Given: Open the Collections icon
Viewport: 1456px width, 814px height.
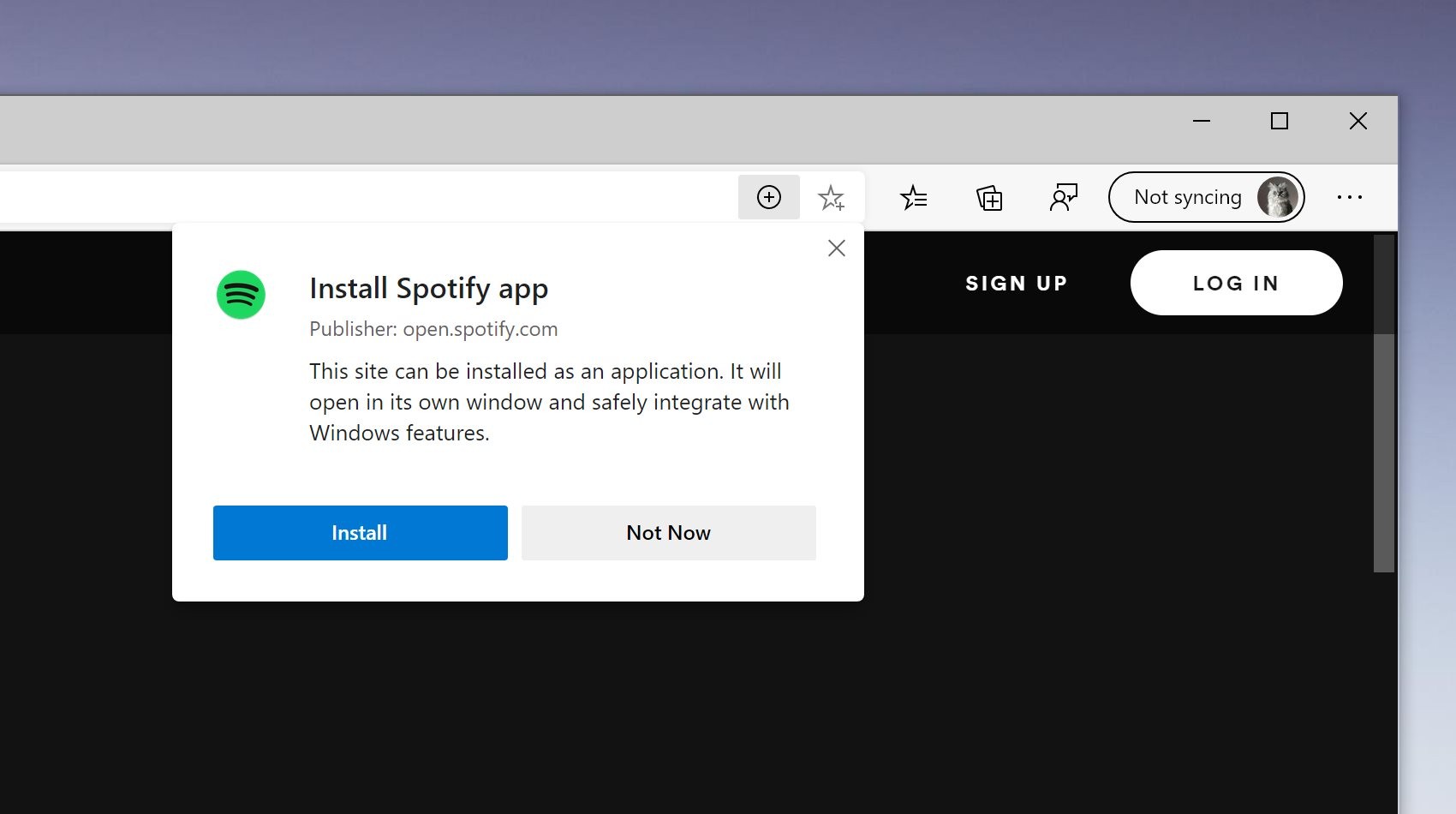Looking at the screenshot, I should [x=989, y=198].
